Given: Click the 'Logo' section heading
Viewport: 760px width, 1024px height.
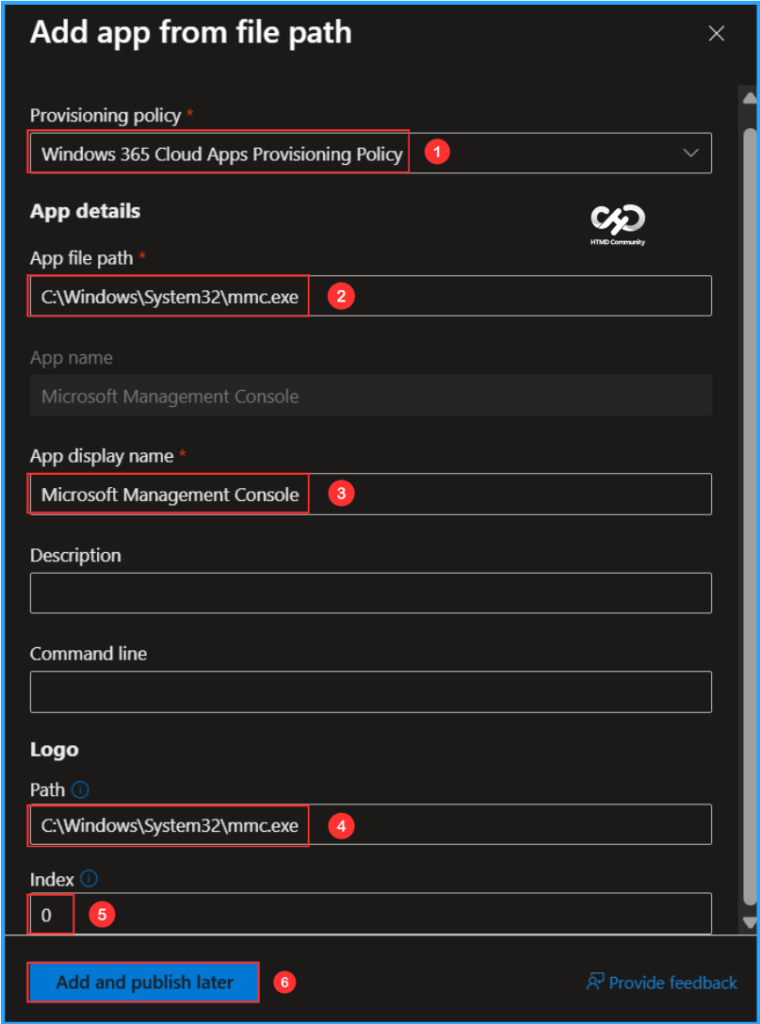Looking at the screenshot, I should 54,750.
